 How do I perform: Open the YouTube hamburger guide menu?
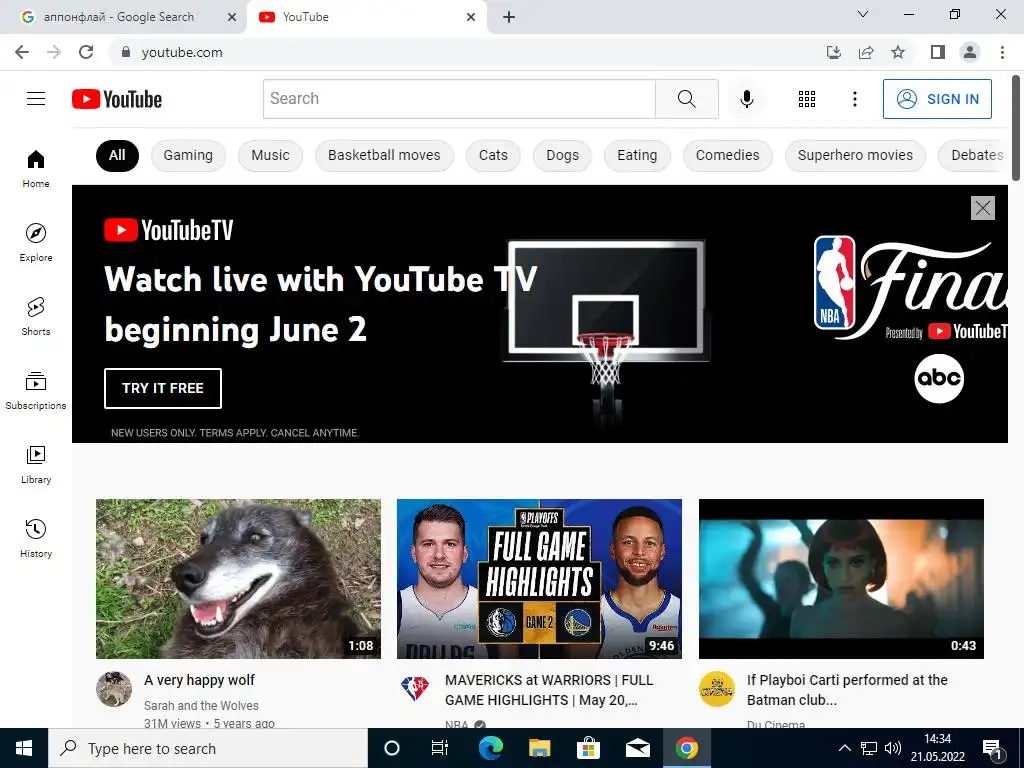[x=36, y=99]
